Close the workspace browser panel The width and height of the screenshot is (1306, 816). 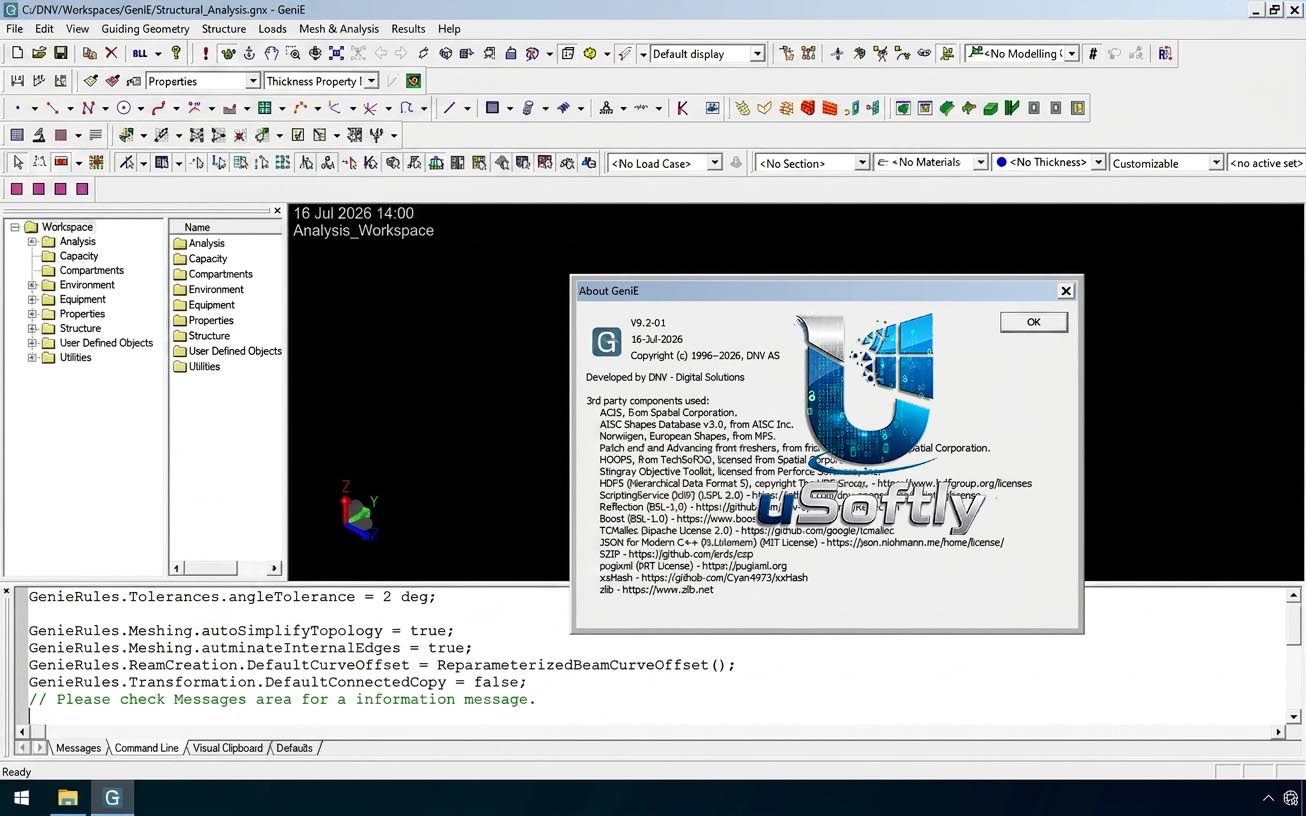(x=278, y=211)
